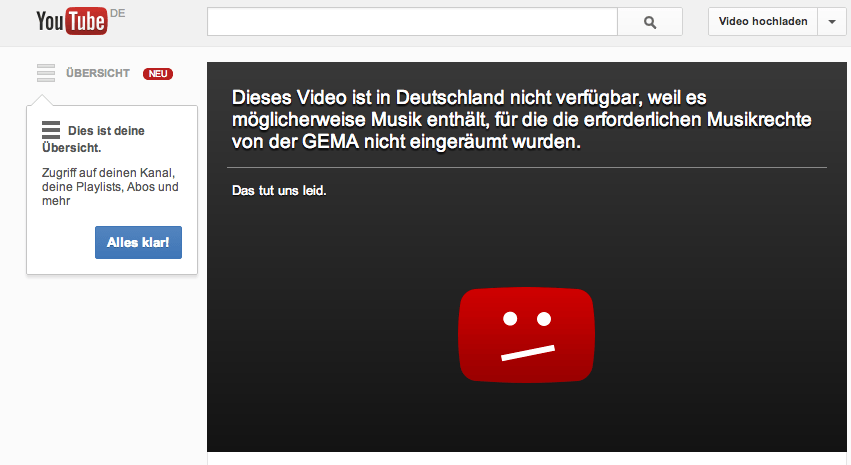Viewport: 851px width, 465px height.
Task: Click the sad red YouTube face icon
Action: pyautogui.click(x=526, y=335)
